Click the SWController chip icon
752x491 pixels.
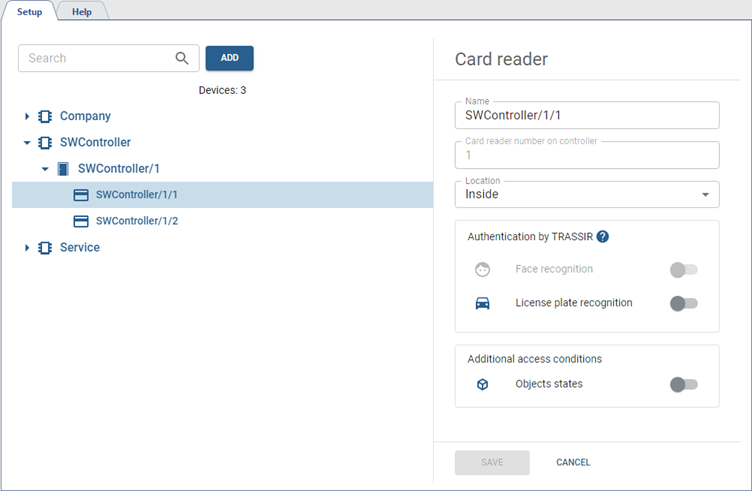(x=45, y=142)
